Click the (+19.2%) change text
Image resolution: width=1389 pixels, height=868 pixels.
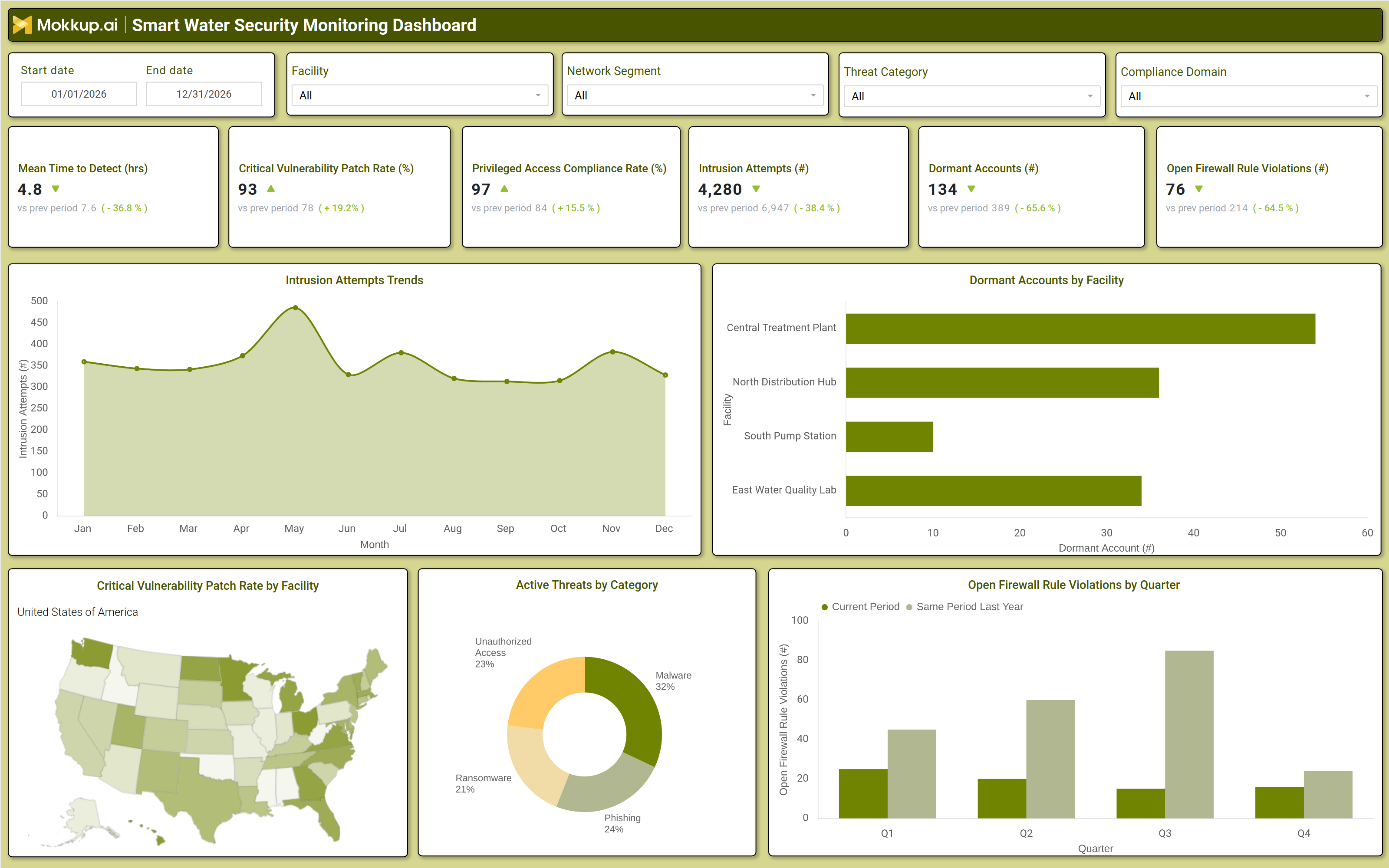341,208
